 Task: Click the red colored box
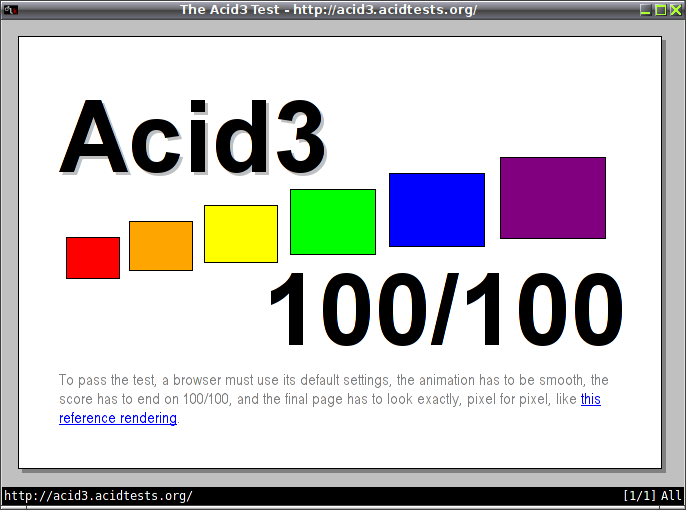(93, 258)
